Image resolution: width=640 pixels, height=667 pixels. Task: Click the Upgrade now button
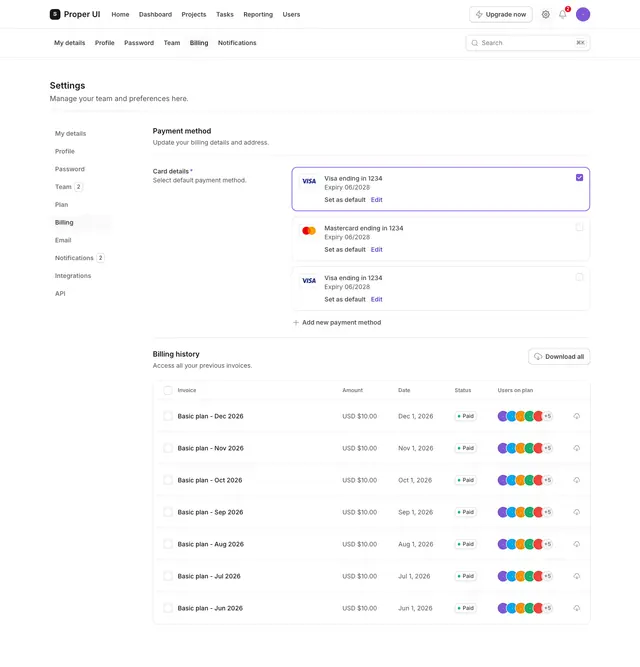[x=501, y=14]
